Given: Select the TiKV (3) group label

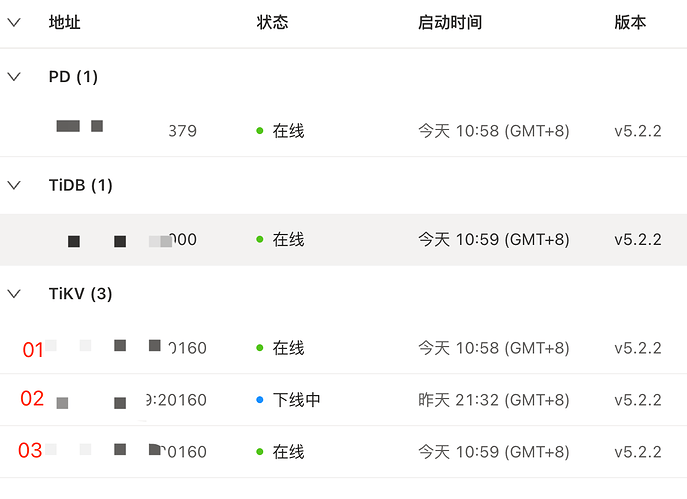Looking at the screenshot, I should (80, 294).
